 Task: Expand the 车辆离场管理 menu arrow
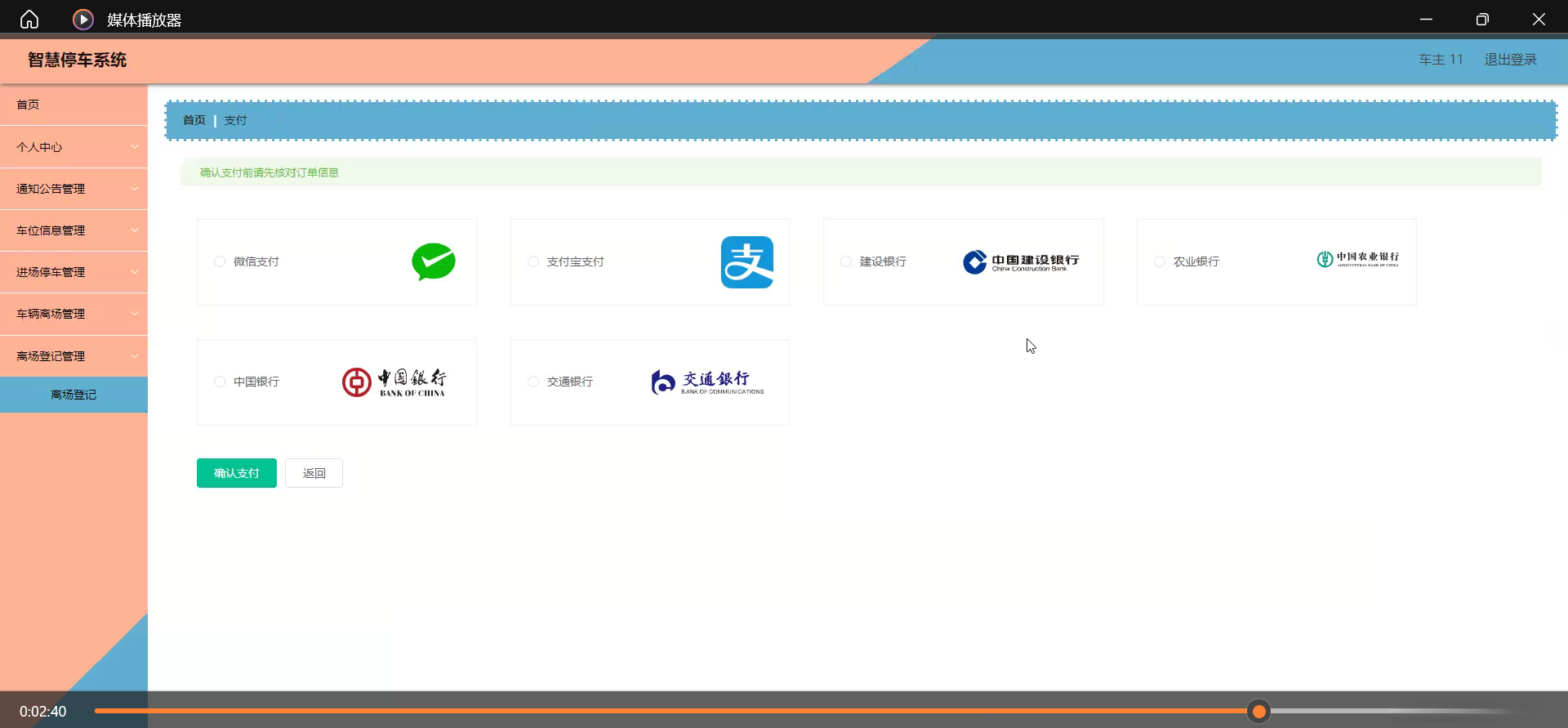coord(135,314)
